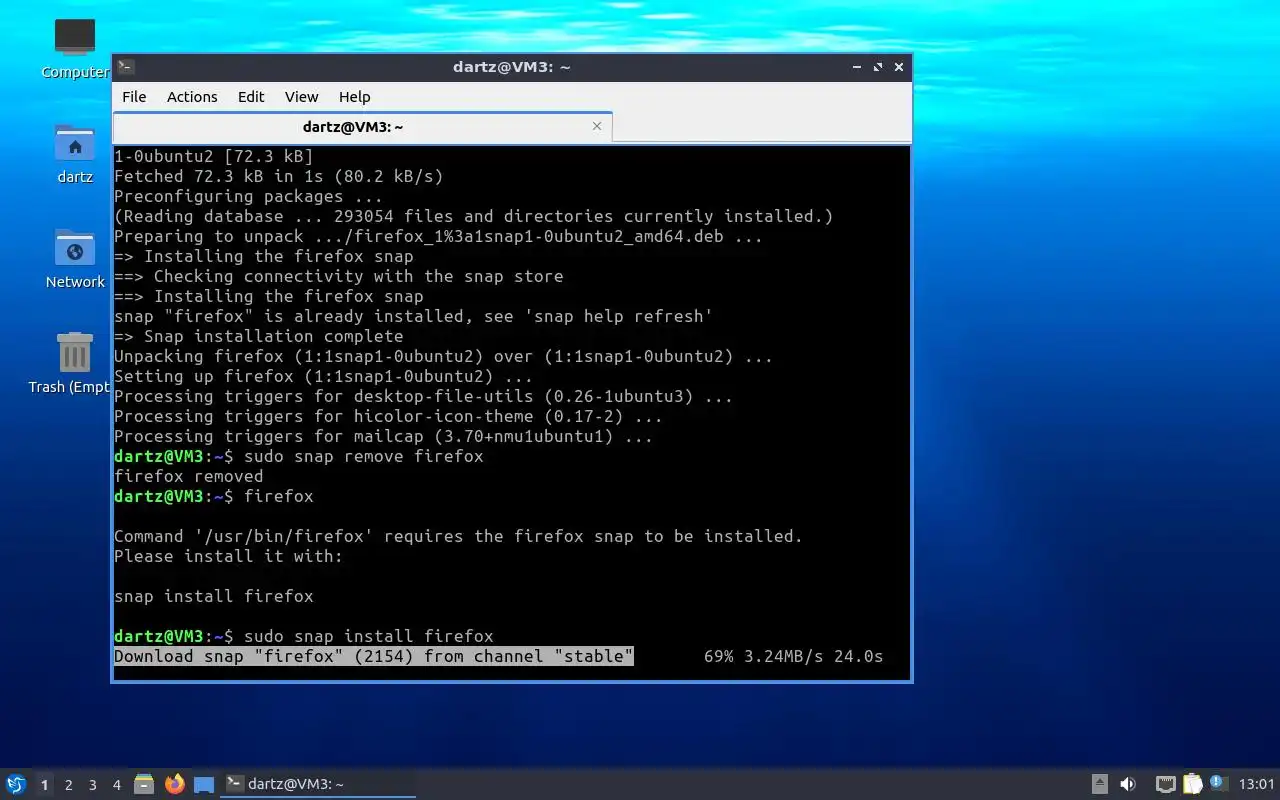Click the "Setting up firefox" output line
1280x800 pixels.
[324, 376]
